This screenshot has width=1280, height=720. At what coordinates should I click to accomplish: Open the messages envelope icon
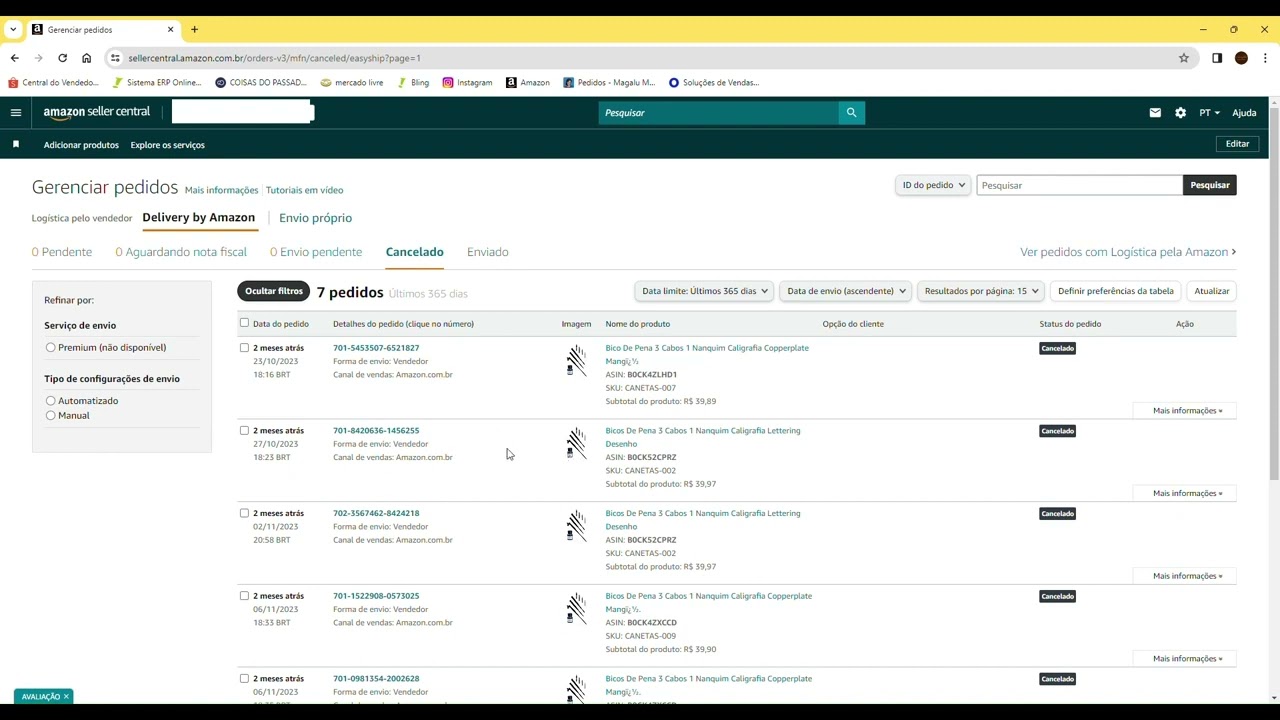1155,113
